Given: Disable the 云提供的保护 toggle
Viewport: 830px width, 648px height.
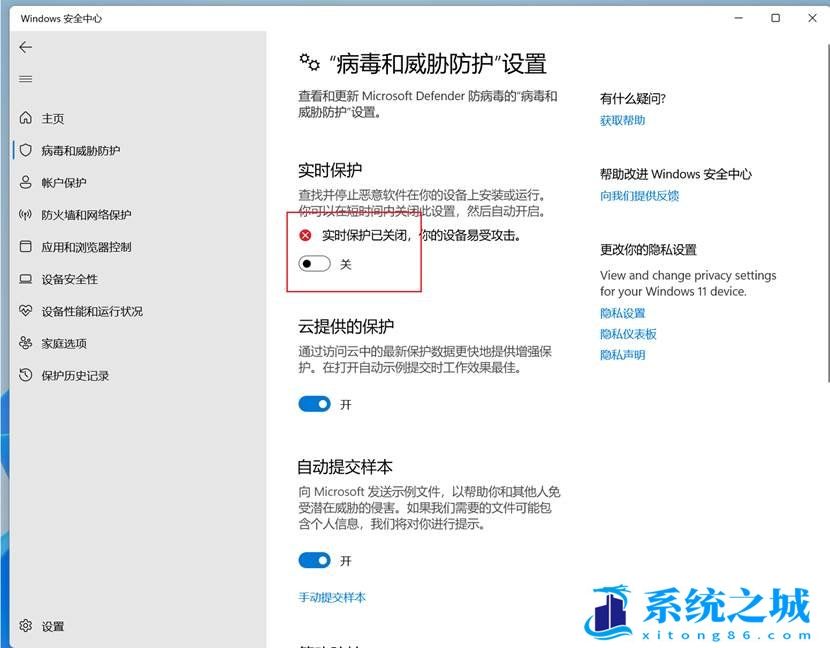Looking at the screenshot, I should click(x=313, y=404).
